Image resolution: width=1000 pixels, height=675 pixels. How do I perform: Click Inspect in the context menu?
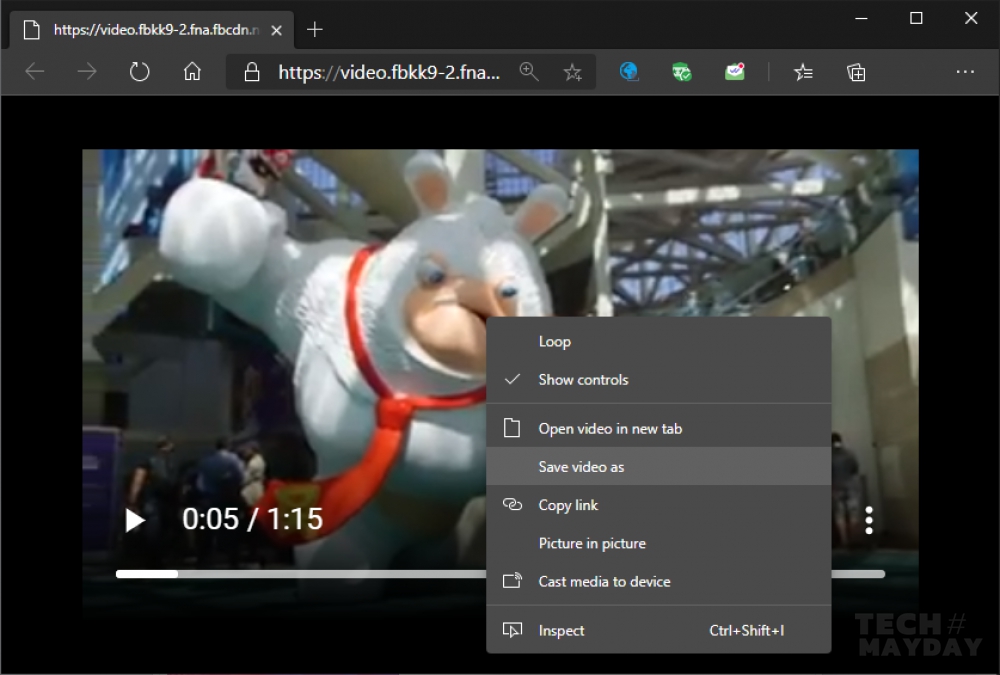click(x=659, y=630)
